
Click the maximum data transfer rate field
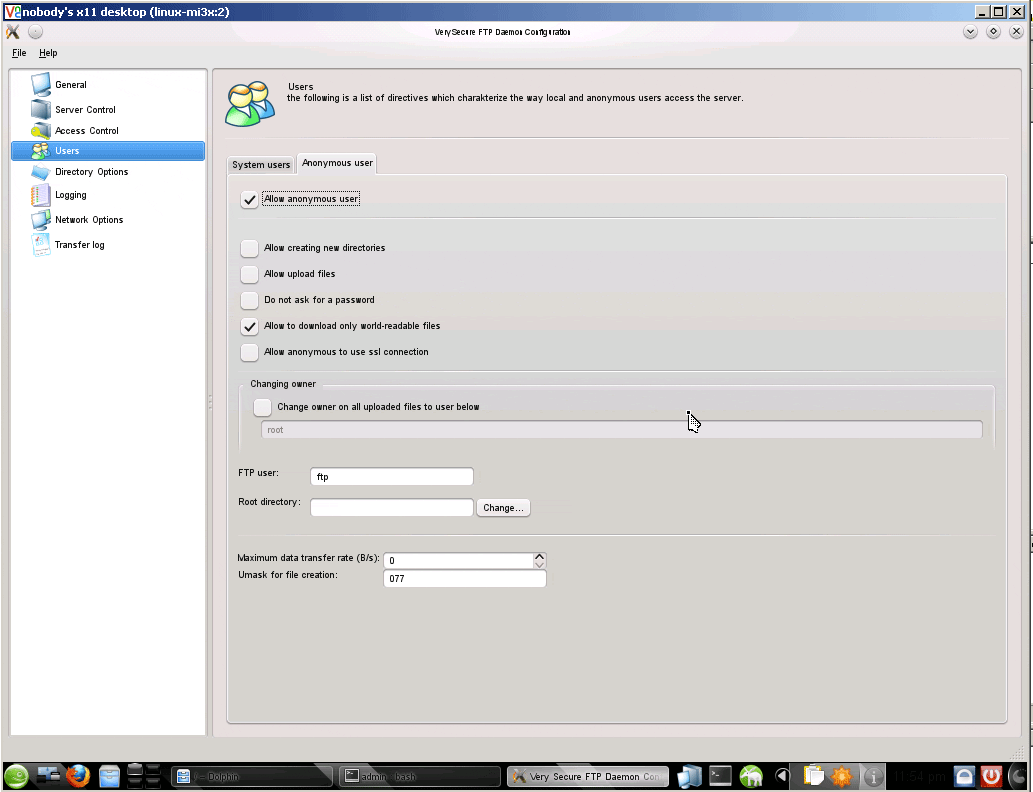tap(459, 561)
